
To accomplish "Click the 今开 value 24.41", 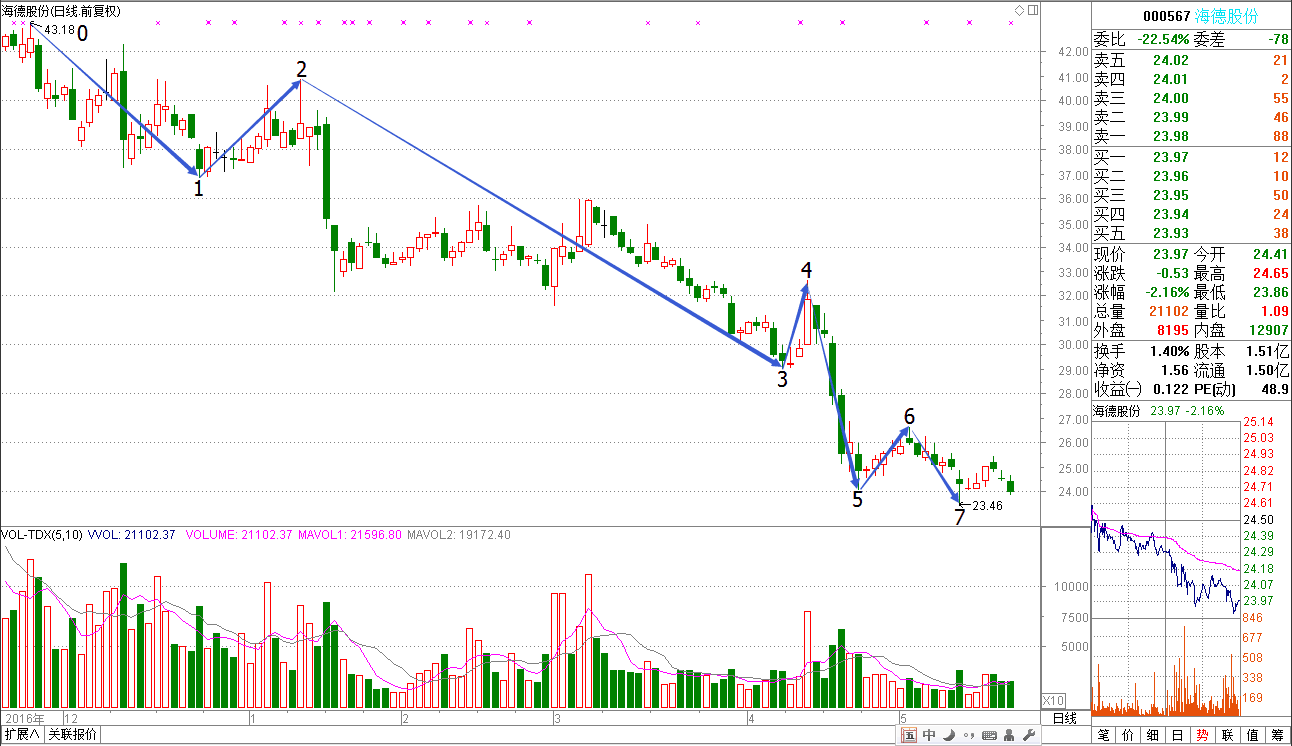I will click(x=1270, y=254).
